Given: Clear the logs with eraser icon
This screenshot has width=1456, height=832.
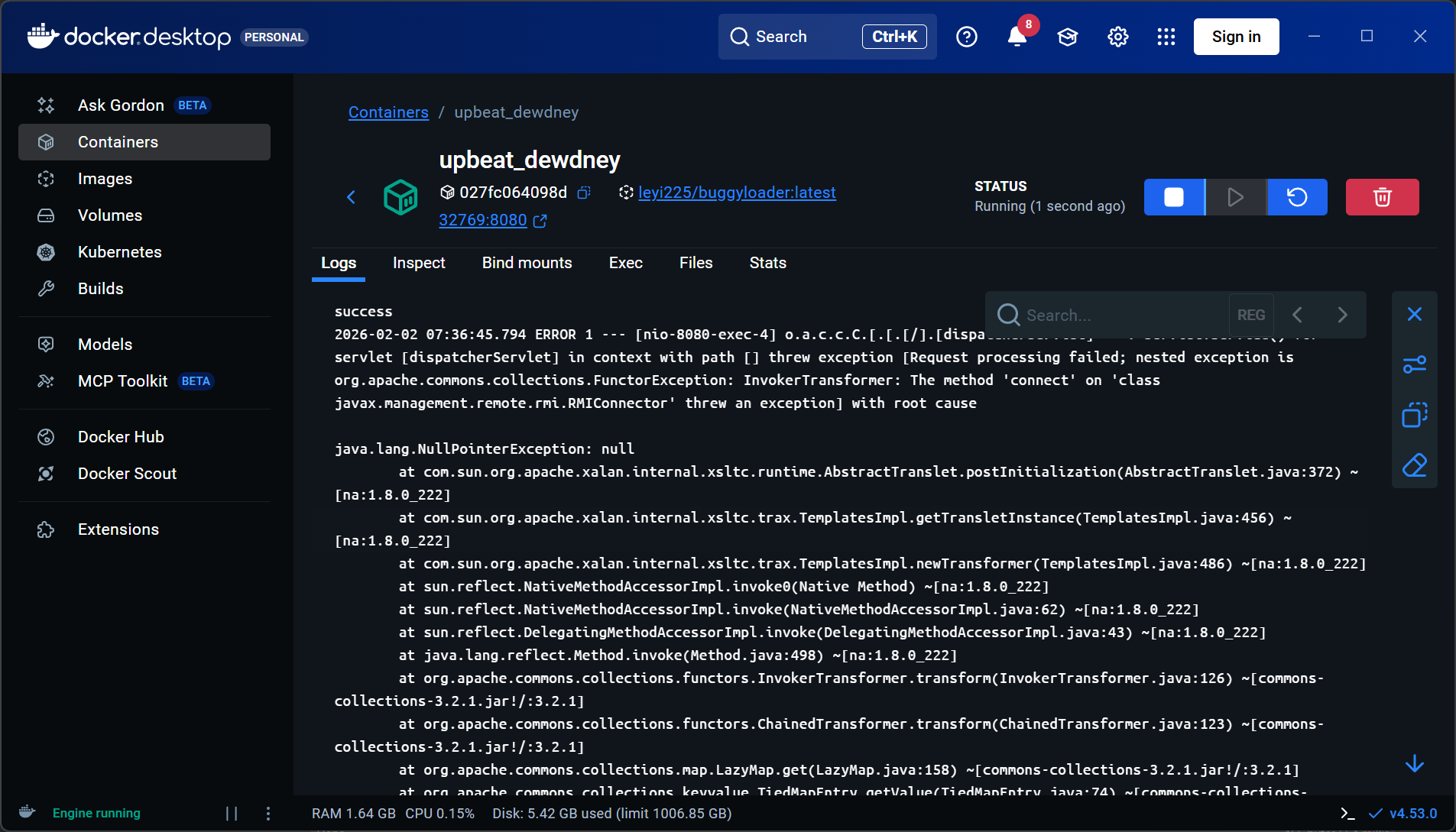Looking at the screenshot, I should [1415, 465].
